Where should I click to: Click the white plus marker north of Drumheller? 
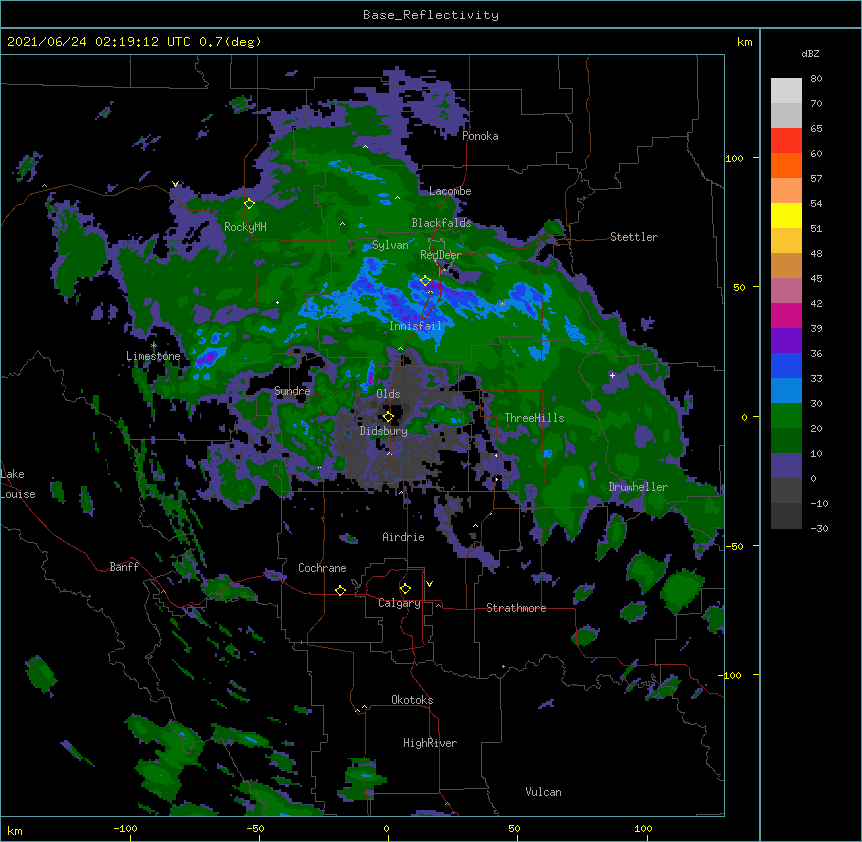612,375
